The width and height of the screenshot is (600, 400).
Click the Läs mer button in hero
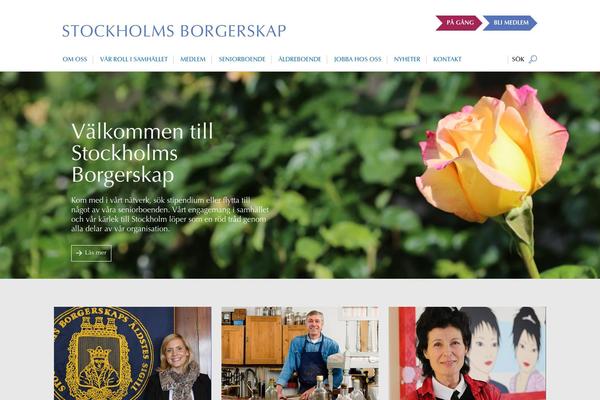pos(91,253)
